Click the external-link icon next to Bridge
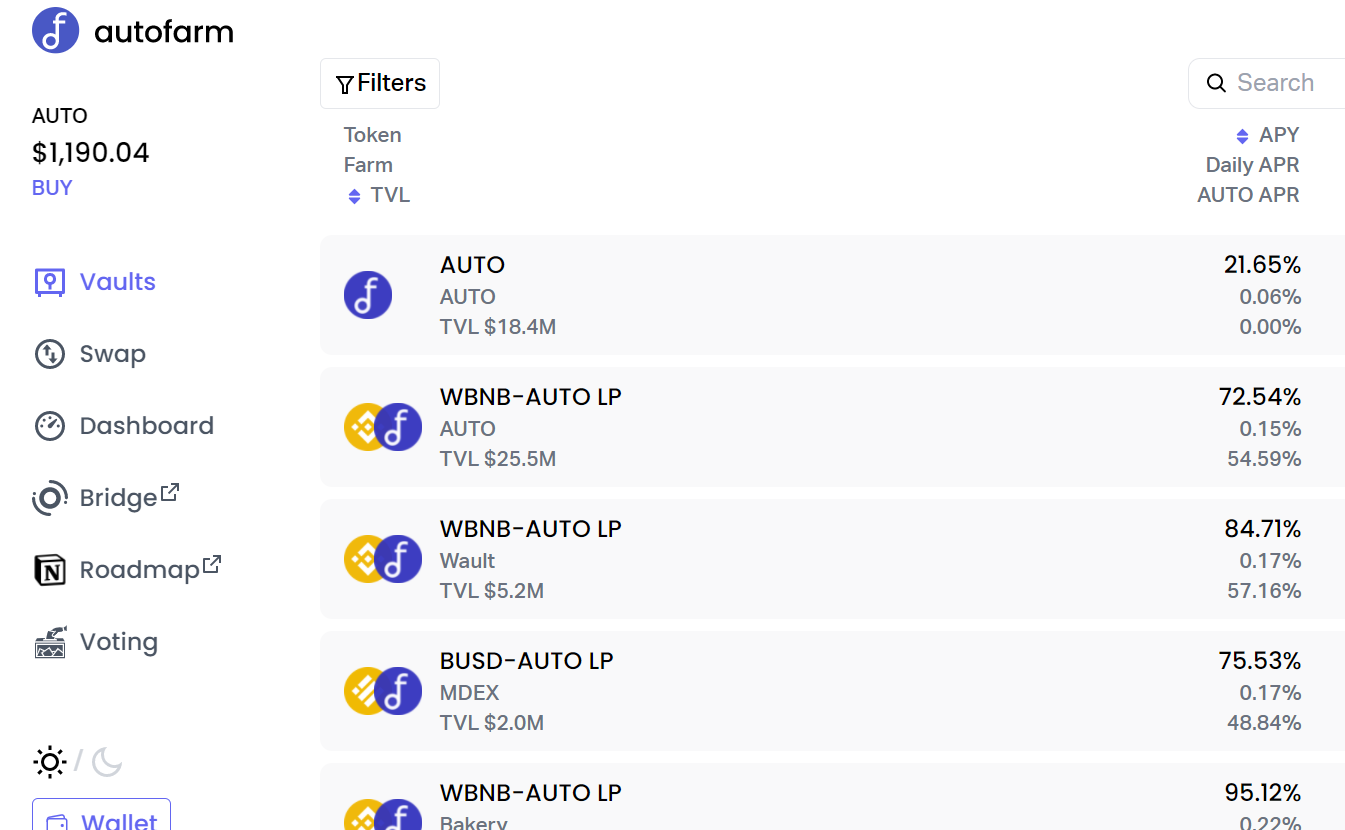 [x=170, y=492]
